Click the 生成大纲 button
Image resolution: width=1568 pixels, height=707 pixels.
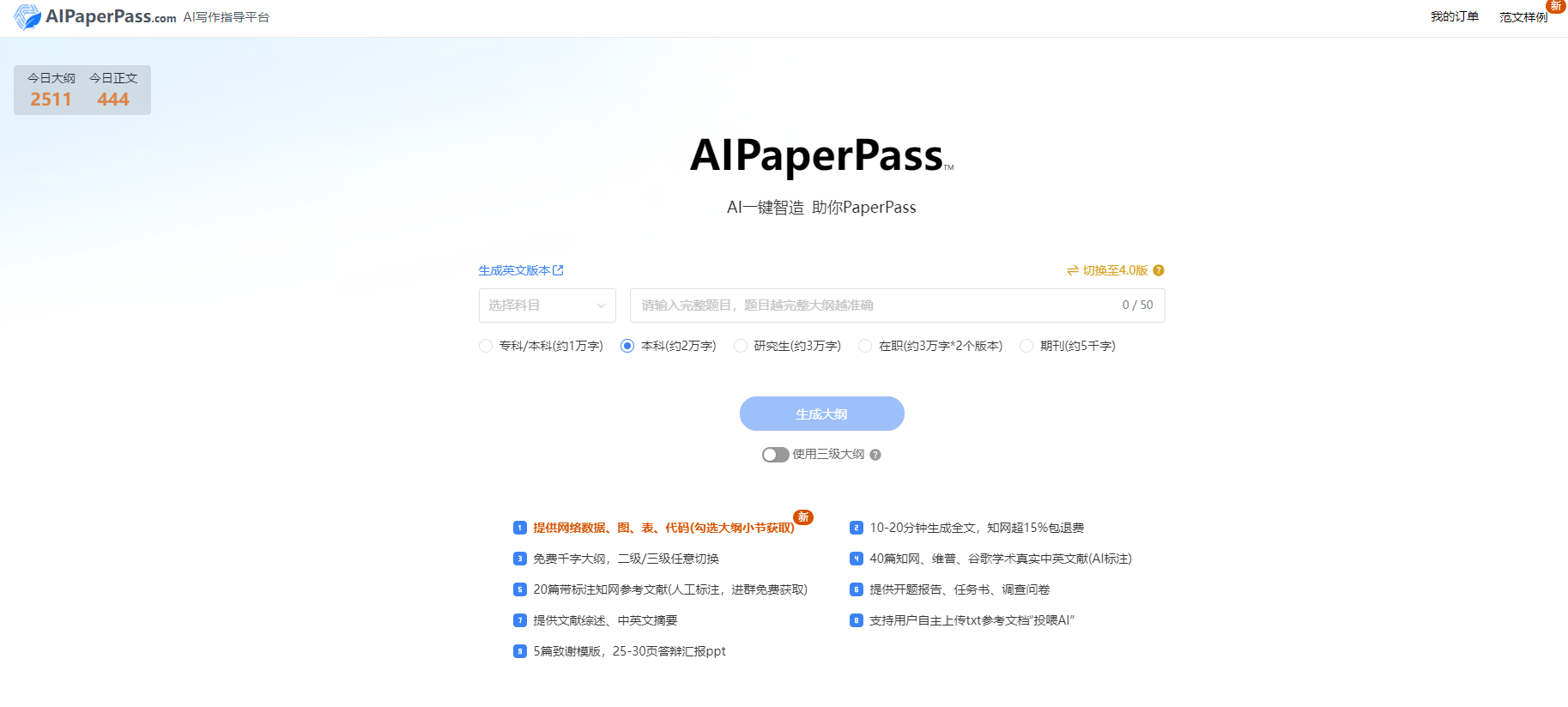[x=822, y=414]
